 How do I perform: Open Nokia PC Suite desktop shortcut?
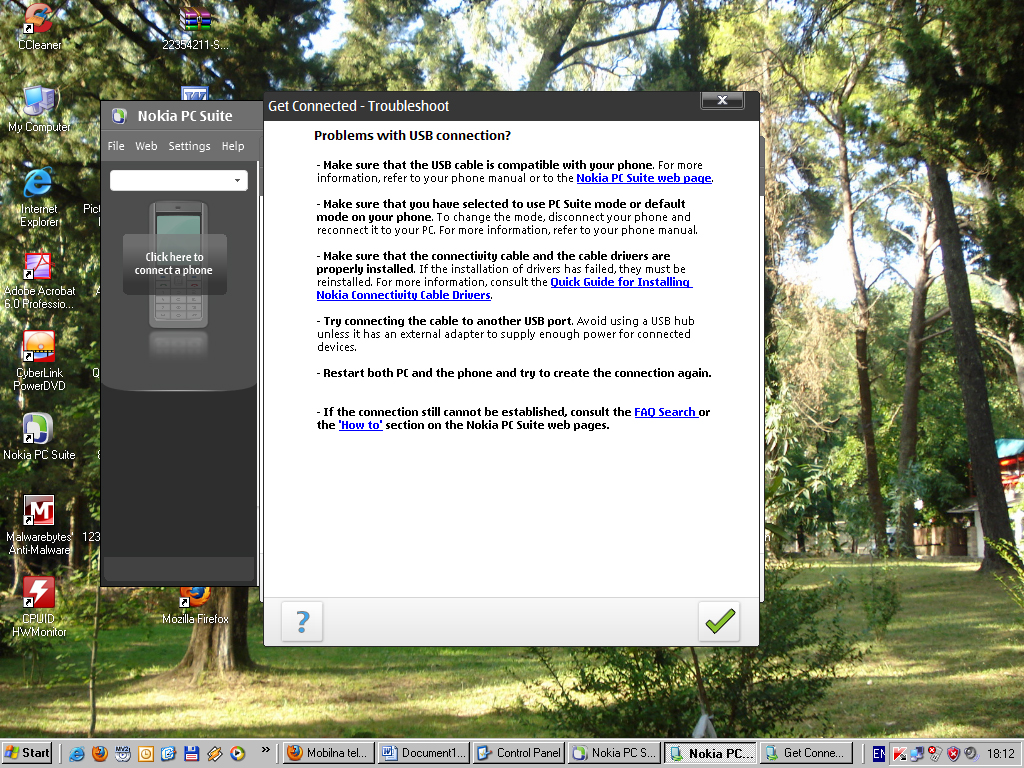(39, 436)
